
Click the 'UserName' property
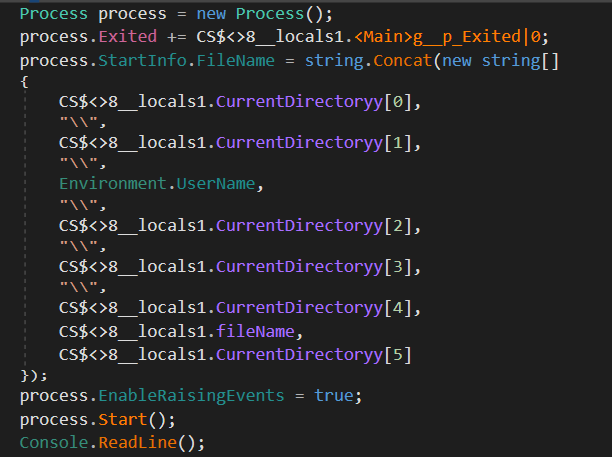point(216,183)
